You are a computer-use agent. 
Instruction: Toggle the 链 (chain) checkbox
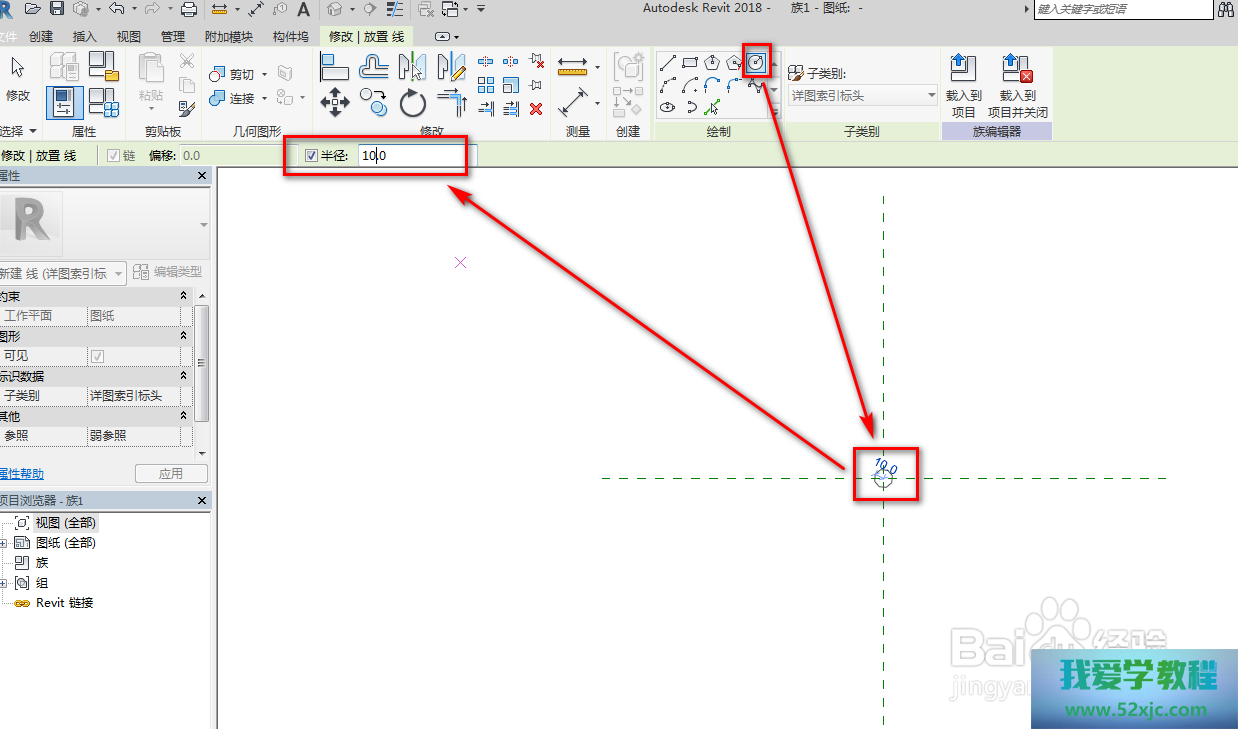[x=113, y=156]
